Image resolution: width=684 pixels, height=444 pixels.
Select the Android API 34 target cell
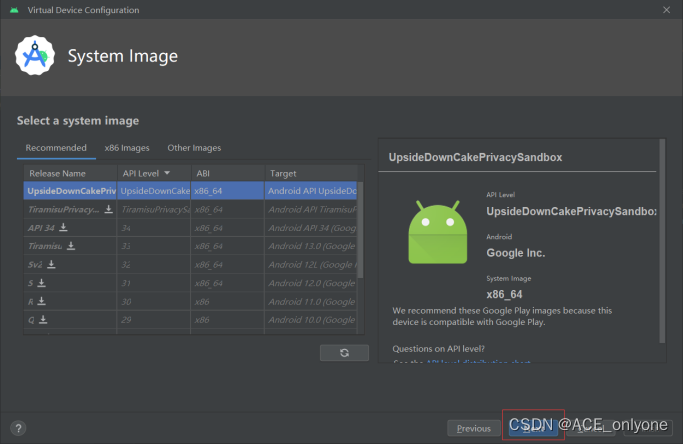(x=311, y=228)
